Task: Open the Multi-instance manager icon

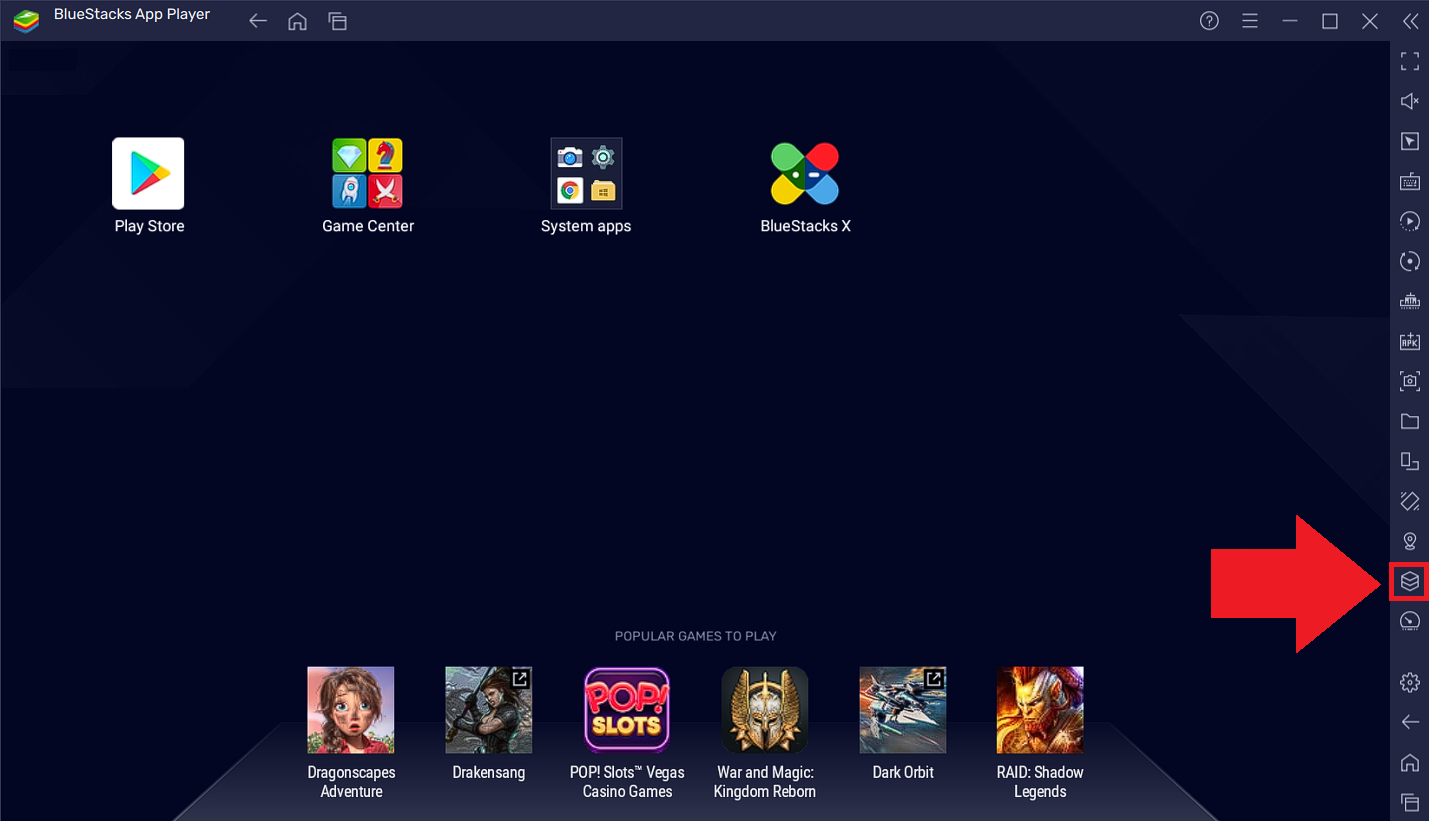Action: (x=1410, y=581)
